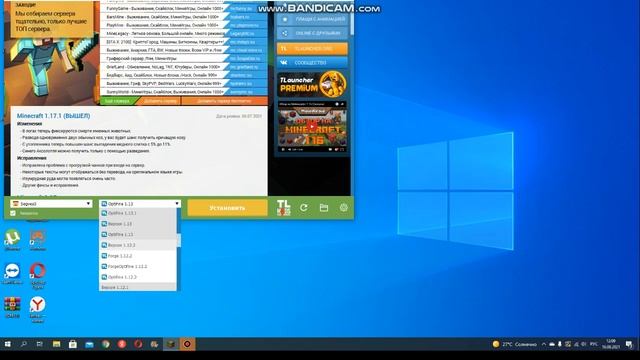Select the GriefLand server row

click(184, 67)
